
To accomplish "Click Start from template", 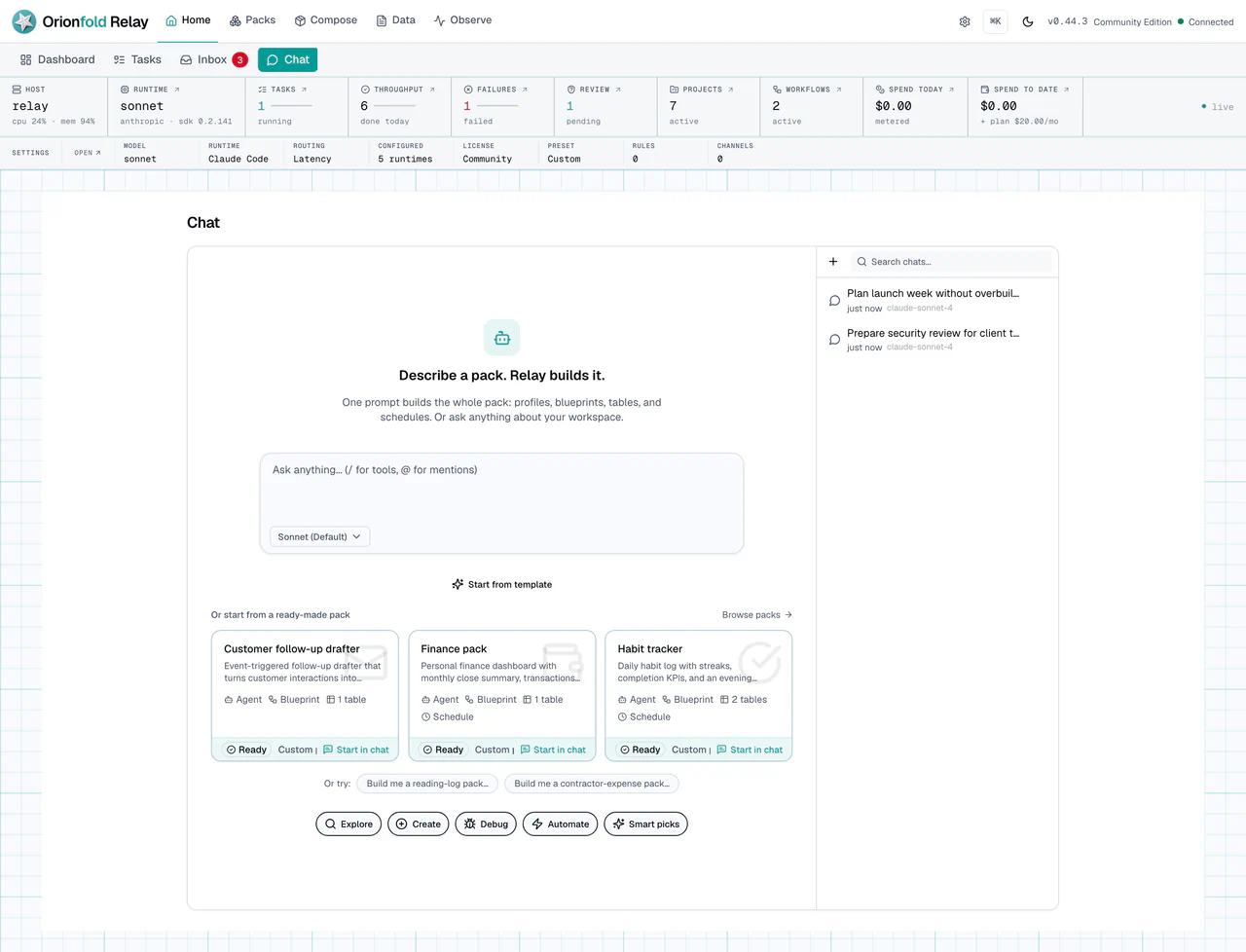I will tap(501, 584).
